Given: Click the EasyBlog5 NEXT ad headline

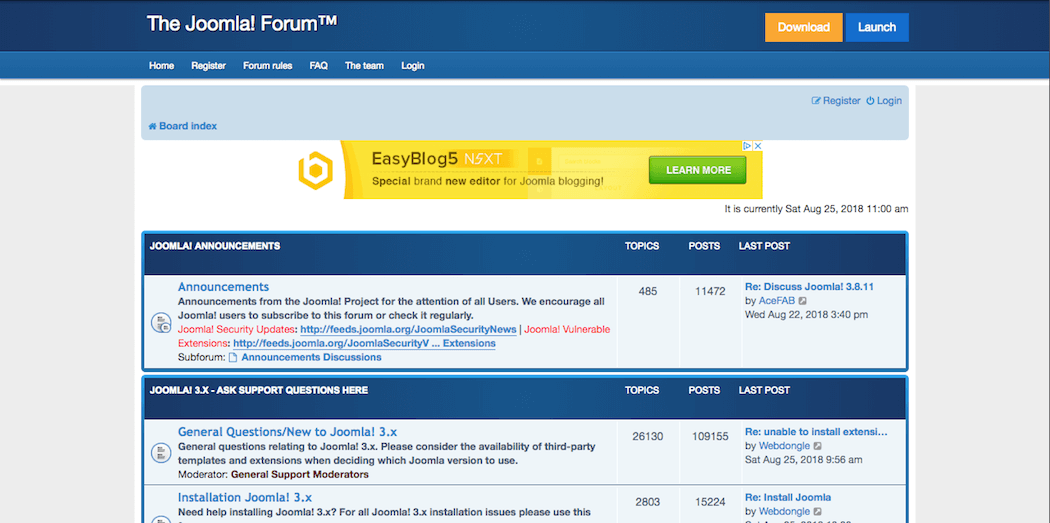Looking at the screenshot, I should pos(438,159).
